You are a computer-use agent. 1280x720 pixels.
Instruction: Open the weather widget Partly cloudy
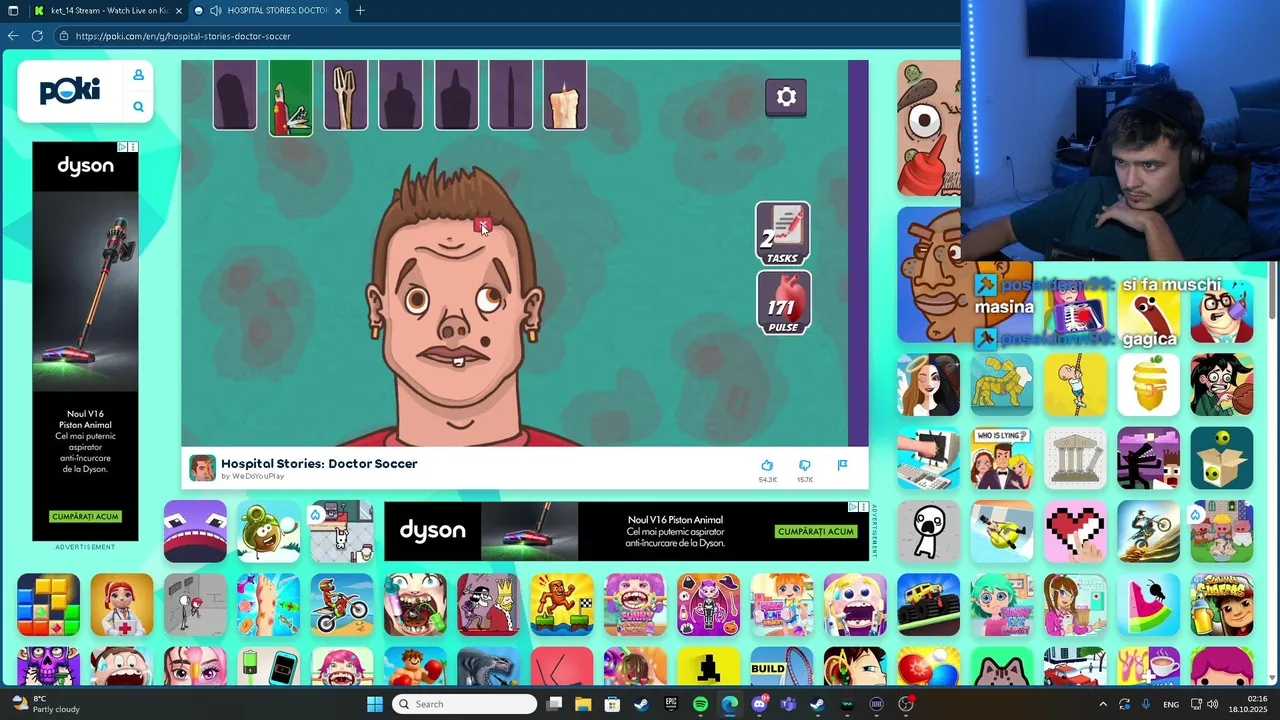point(45,704)
